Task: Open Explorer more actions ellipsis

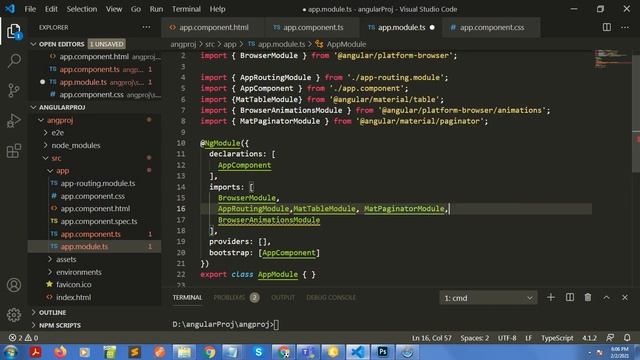Action: coord(146,27)
